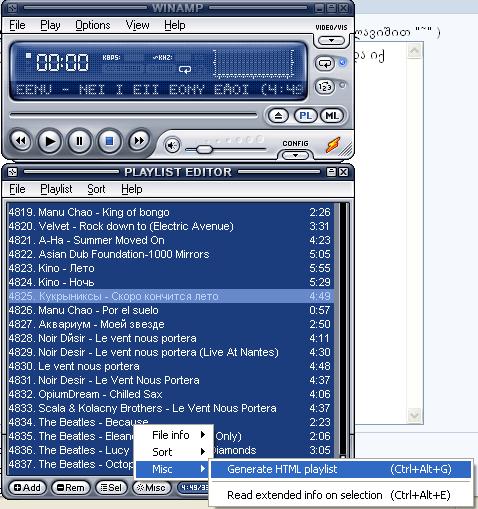Screen dimensions: 478x509
Task: Click the Winamp lightning bolt logo
Action: point(334,145)
